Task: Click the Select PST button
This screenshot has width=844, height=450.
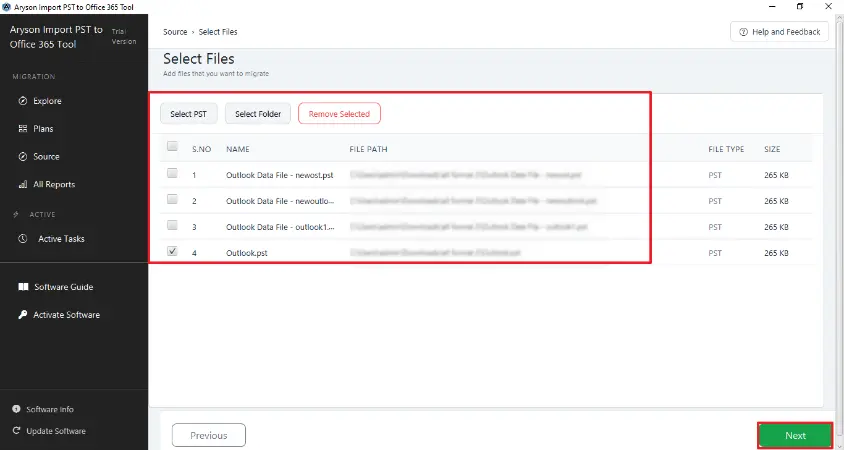Action: tap(188, 114)
